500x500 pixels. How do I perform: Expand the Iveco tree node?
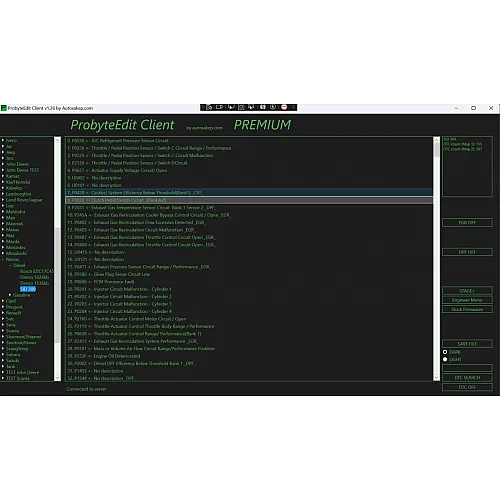3,140
